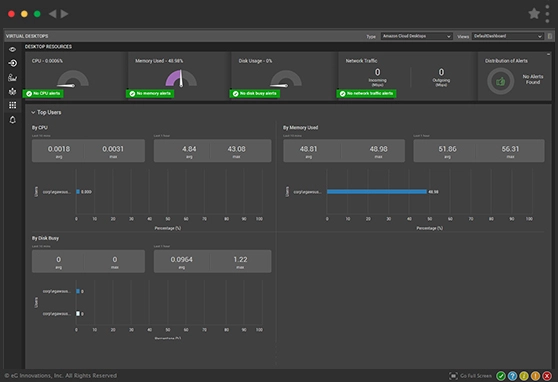Click the orange major alert status icon

[x=535, y=376]
